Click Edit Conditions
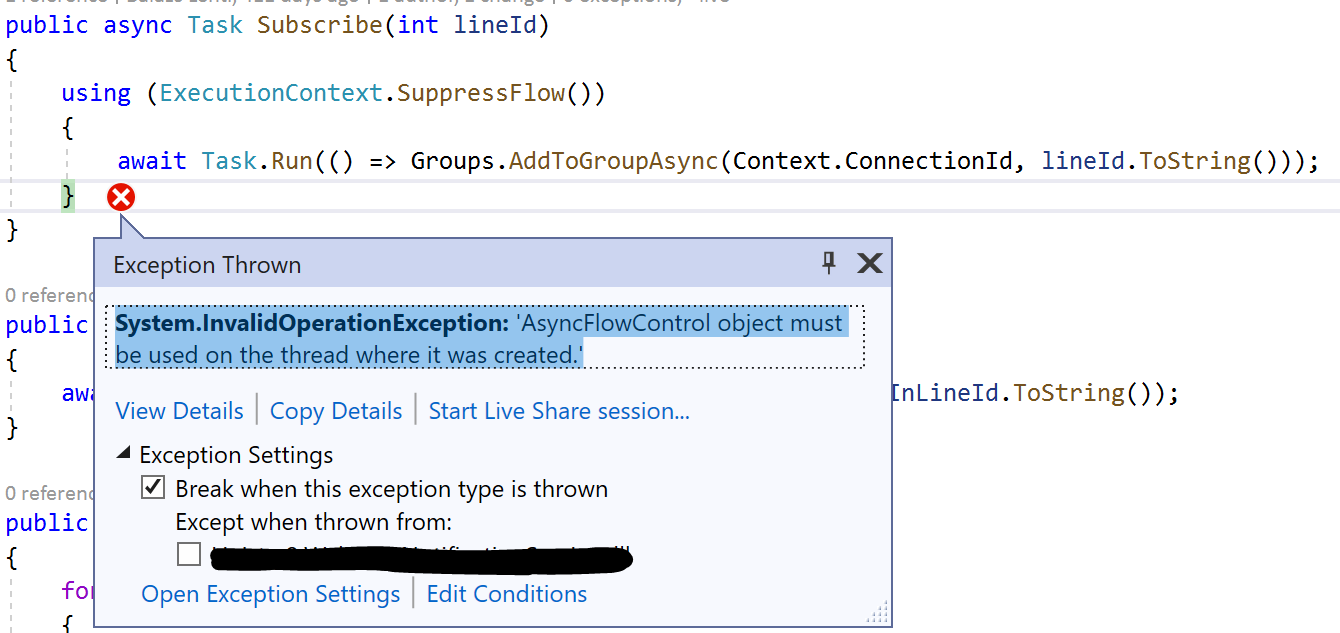 click(x=506, y=594)
